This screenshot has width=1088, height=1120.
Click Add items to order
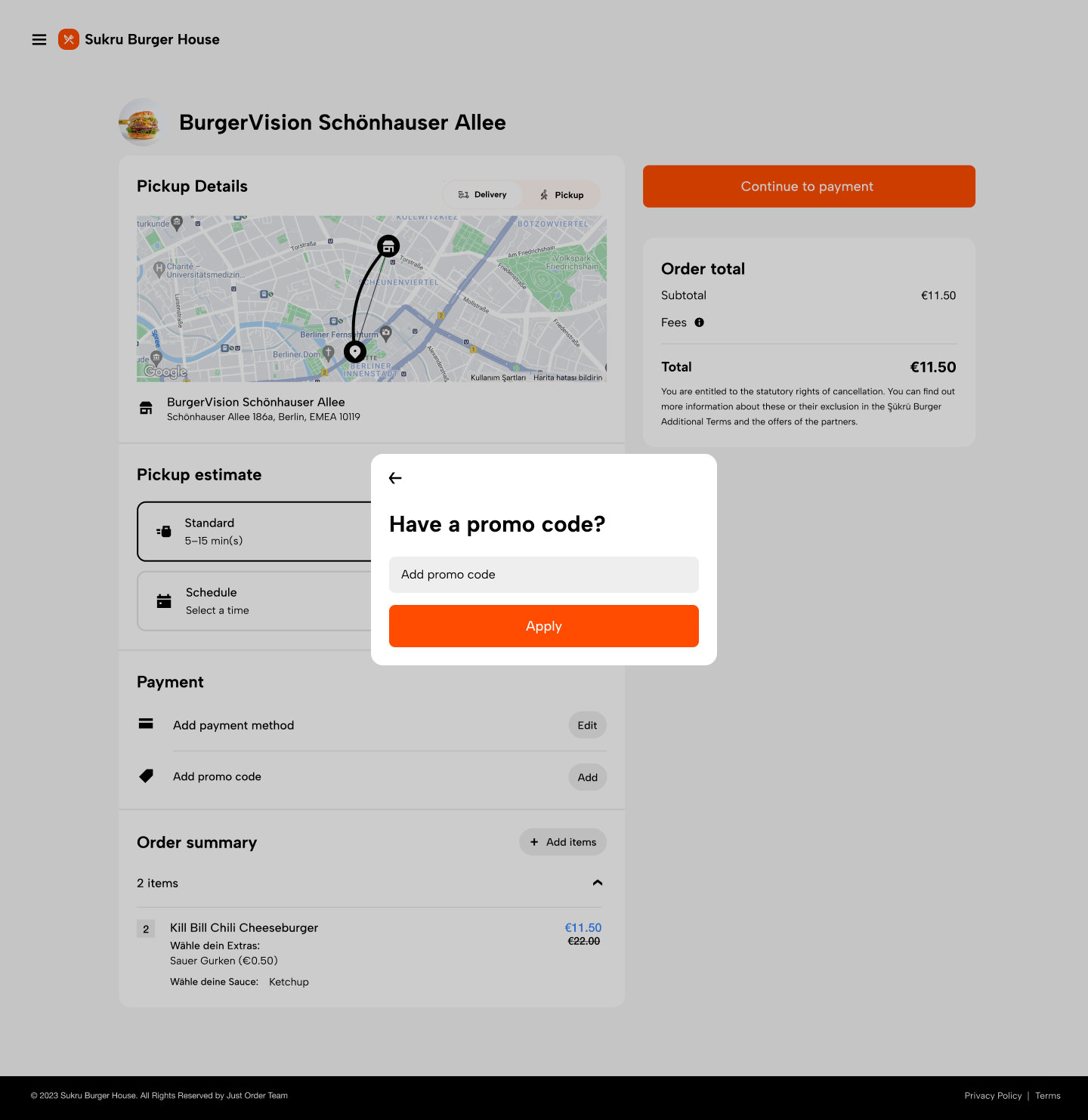[563, 842]
